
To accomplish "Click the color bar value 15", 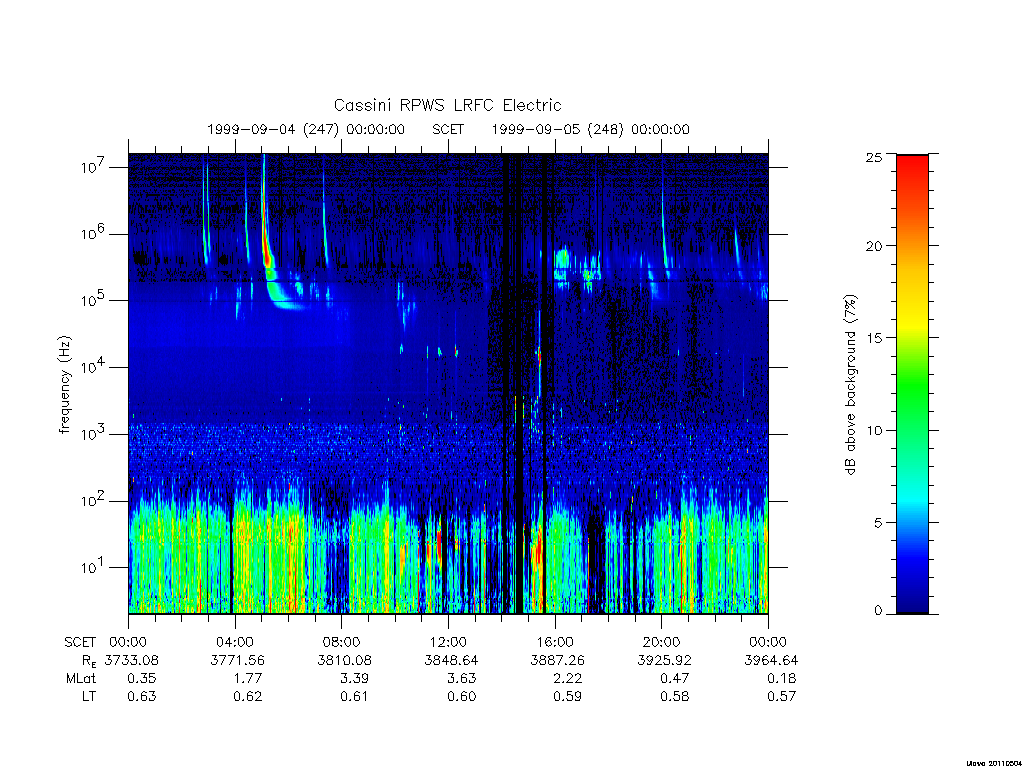I will pos(874,338).
